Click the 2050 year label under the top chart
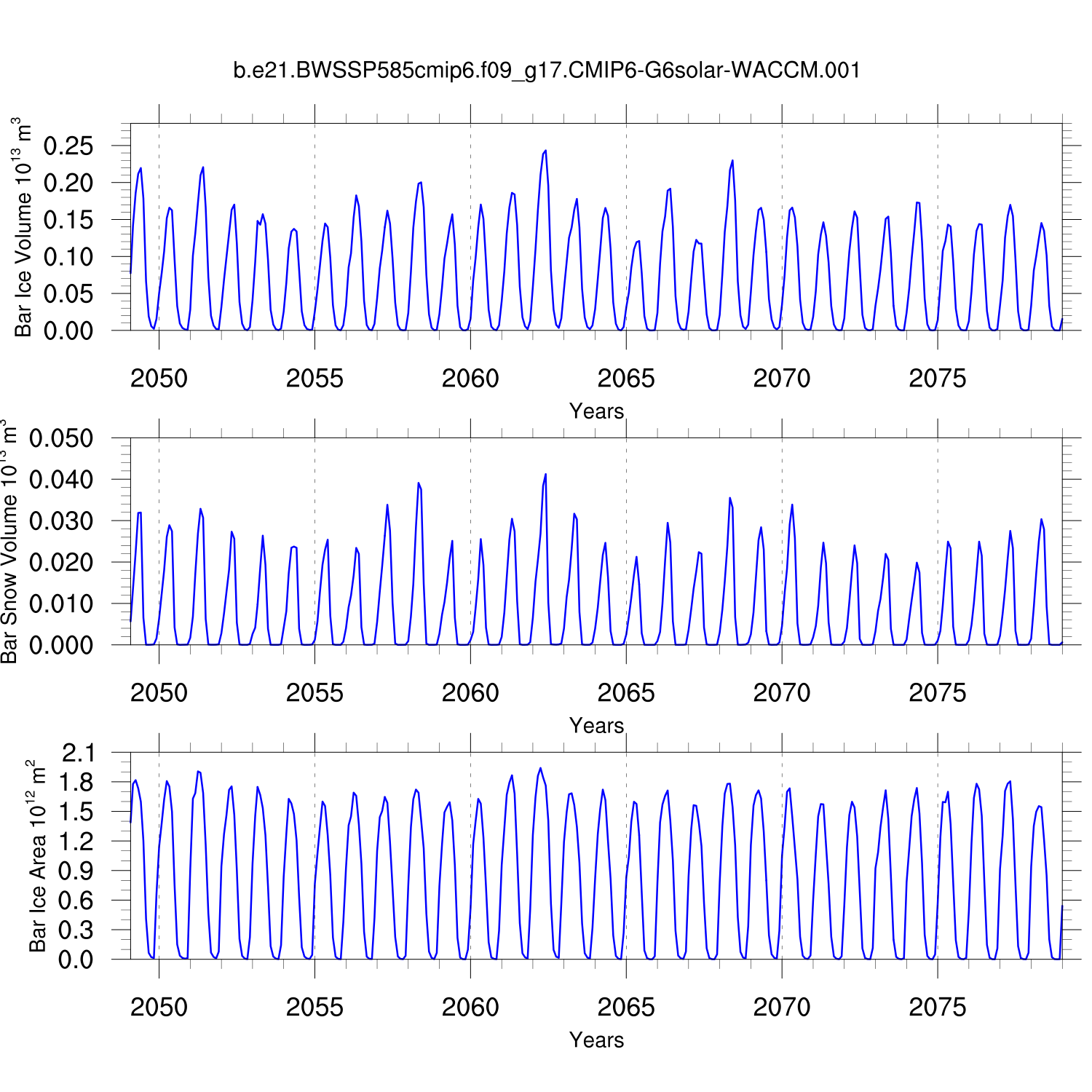This screenshot has height=1092, width=1092. (159, 379)
